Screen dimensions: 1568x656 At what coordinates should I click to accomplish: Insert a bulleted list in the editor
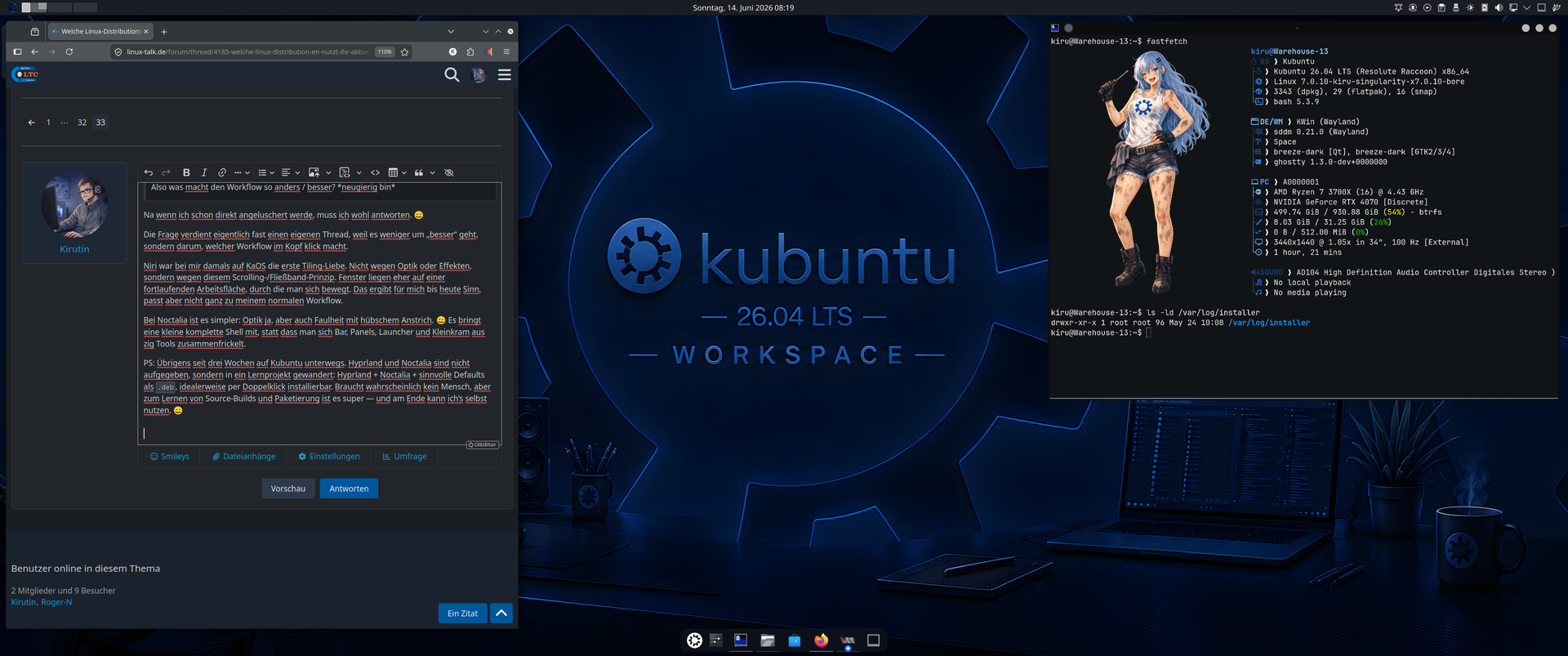[x=262, y=172]
